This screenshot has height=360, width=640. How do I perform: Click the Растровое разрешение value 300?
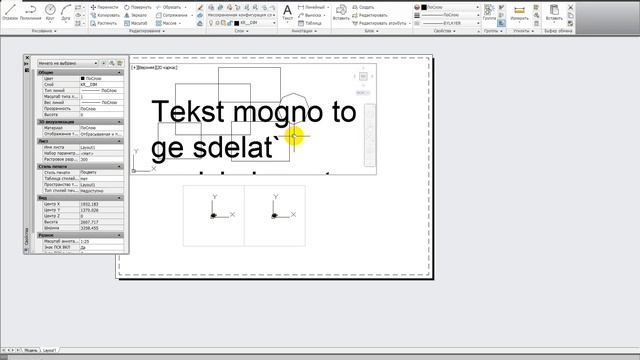101,160
